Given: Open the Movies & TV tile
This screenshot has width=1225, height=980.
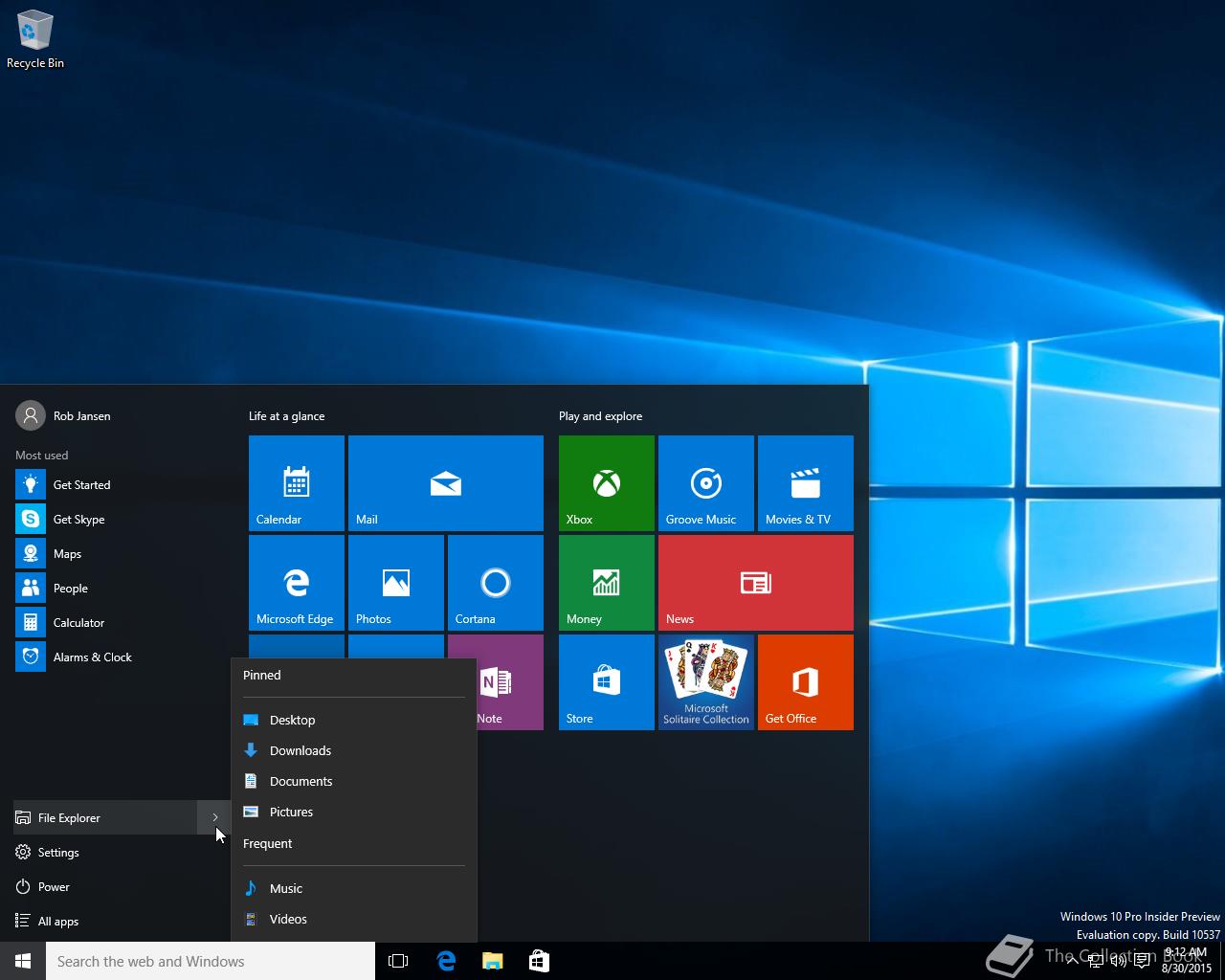Looking at the screenshot, I should [806, 483].
